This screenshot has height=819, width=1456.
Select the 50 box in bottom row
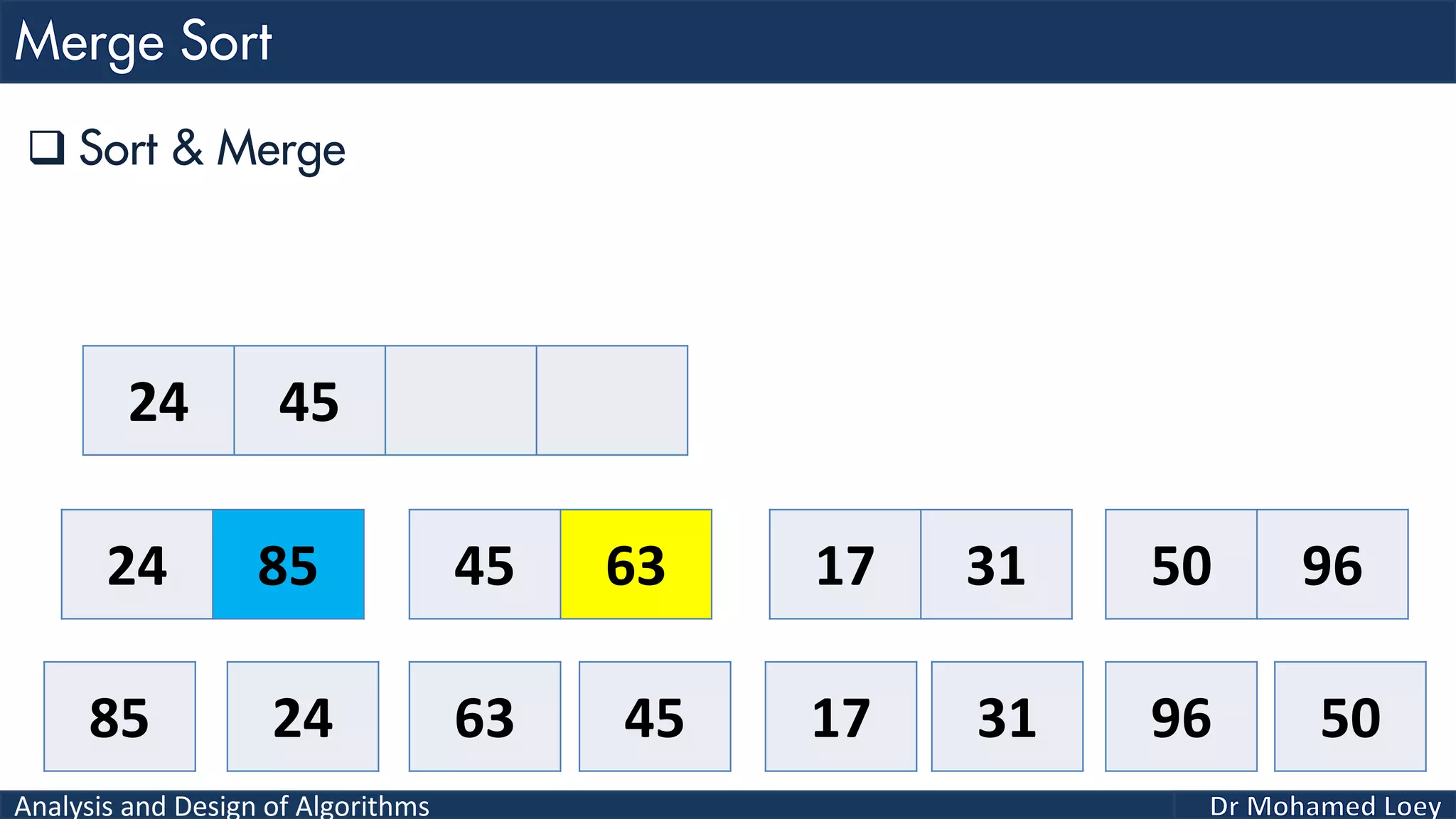(1351, 717)
